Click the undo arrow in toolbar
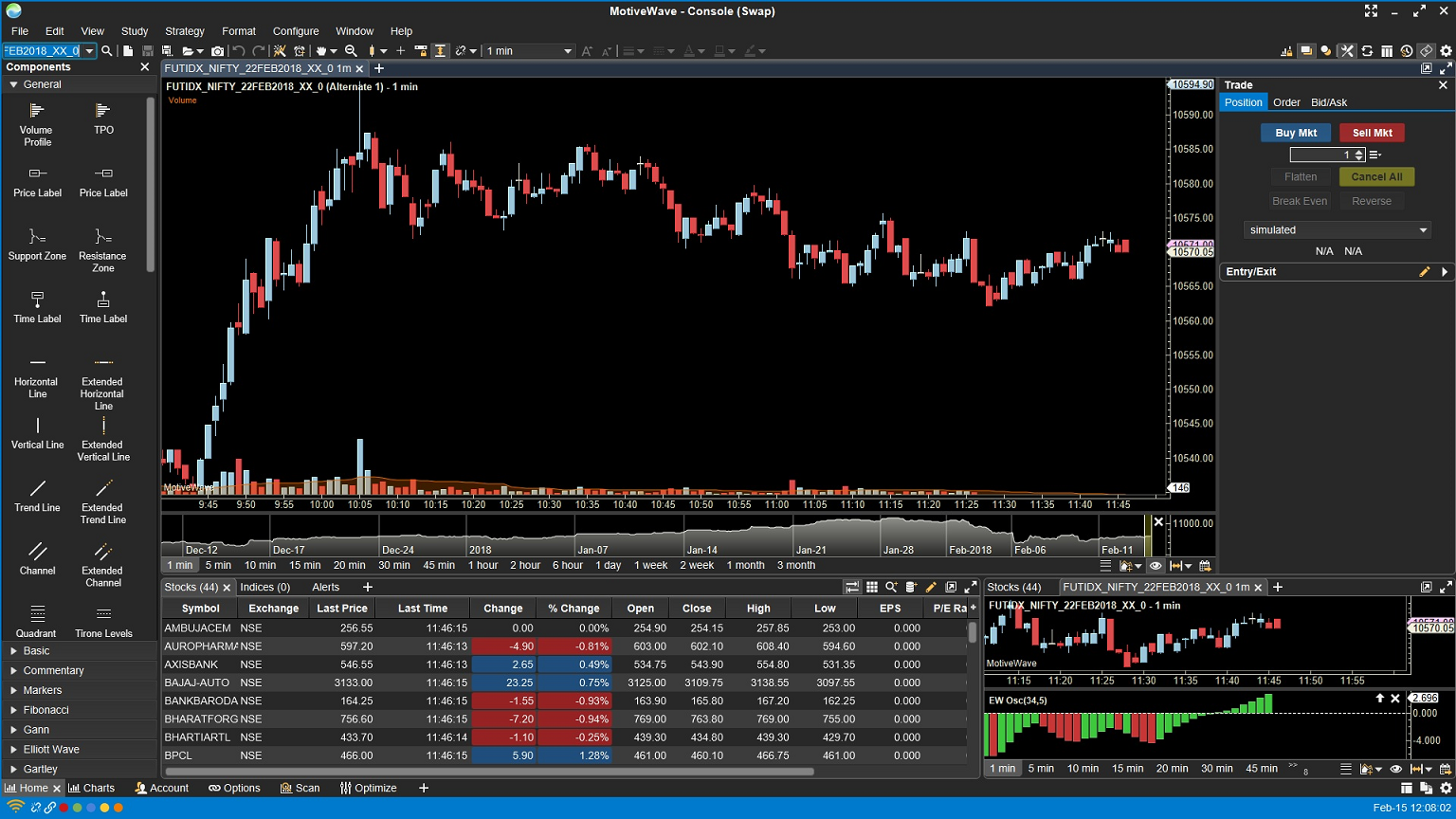The image size is (1456, 819). [x=239, y=51]
